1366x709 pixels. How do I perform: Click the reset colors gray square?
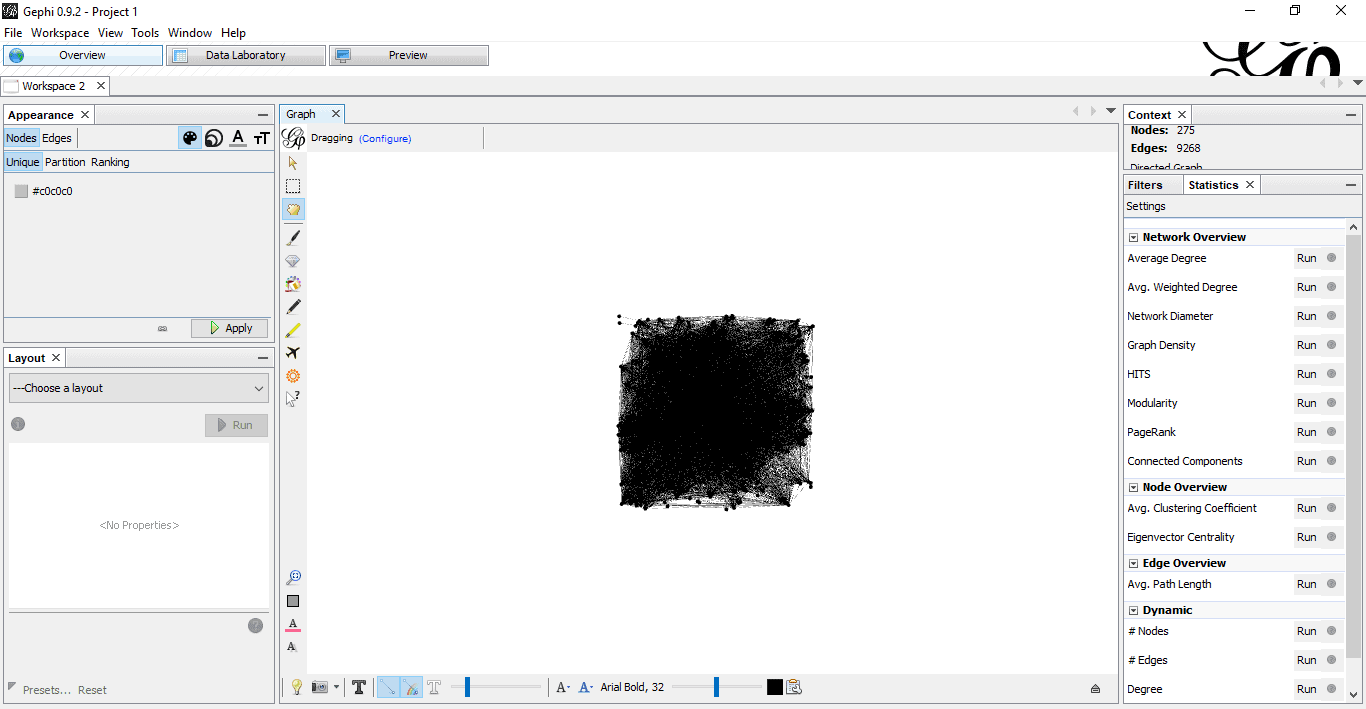point(293,601)
